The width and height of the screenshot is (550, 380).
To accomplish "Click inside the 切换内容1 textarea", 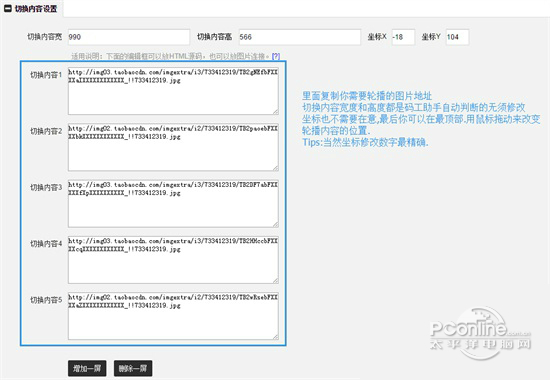I will point(173,91).
